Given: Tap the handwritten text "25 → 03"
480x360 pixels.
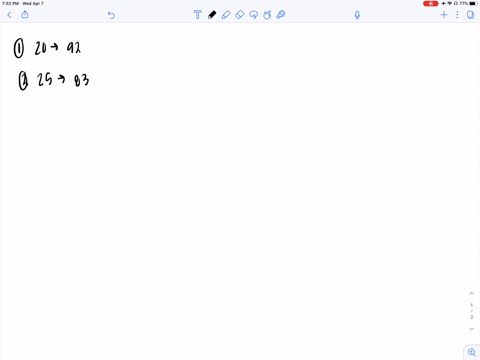Looking at the screenshot, I should tap(63, 80).
